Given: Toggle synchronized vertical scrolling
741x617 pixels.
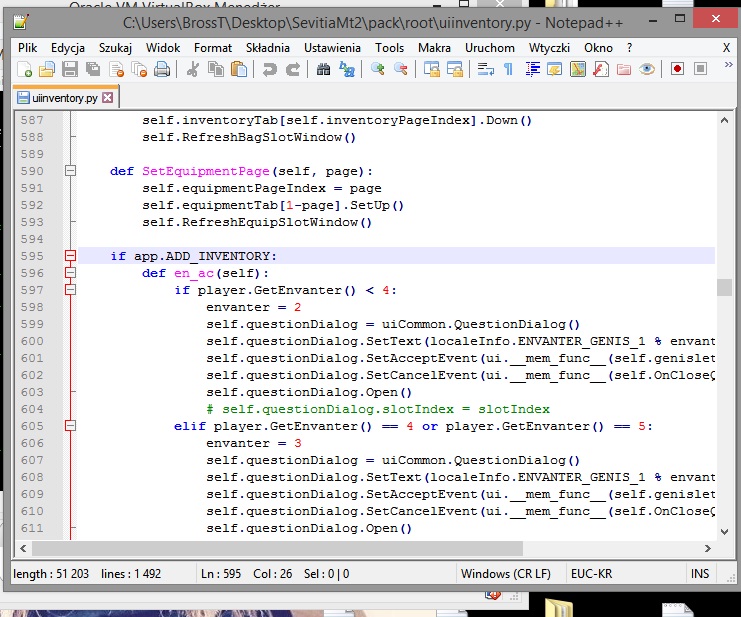Looking at the screenshot, I should tap(431, 69).
